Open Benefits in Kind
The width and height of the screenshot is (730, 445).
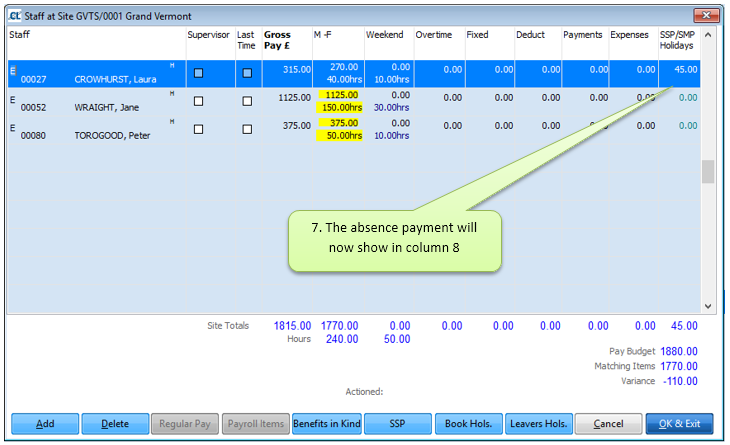pyautogui.click(x=327, y=424)
